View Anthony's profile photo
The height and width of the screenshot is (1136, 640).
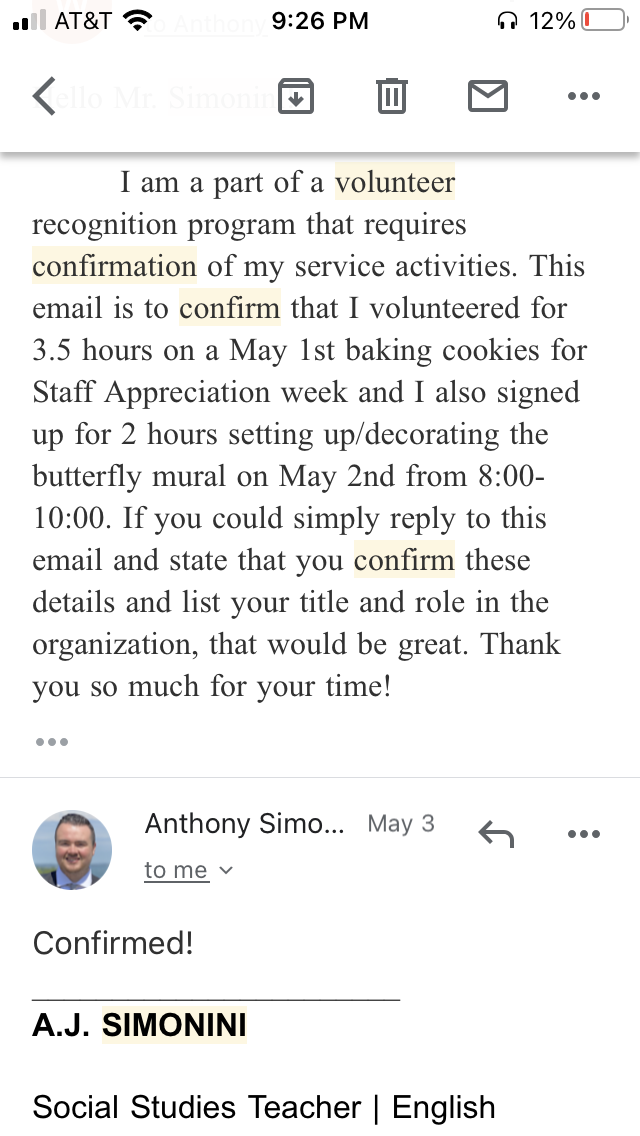72,849
